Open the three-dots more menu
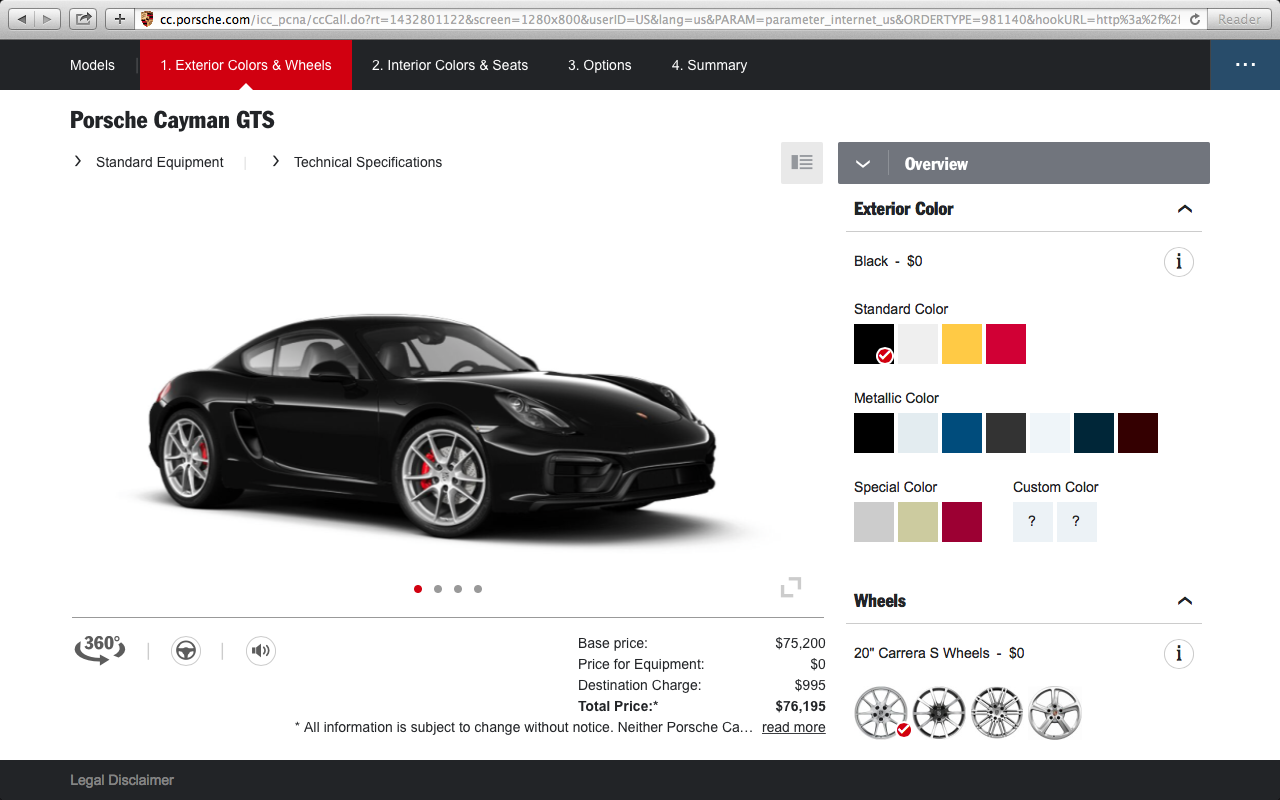The height and width of the screenshot is (800, 1280). (x=1245, y=65)
